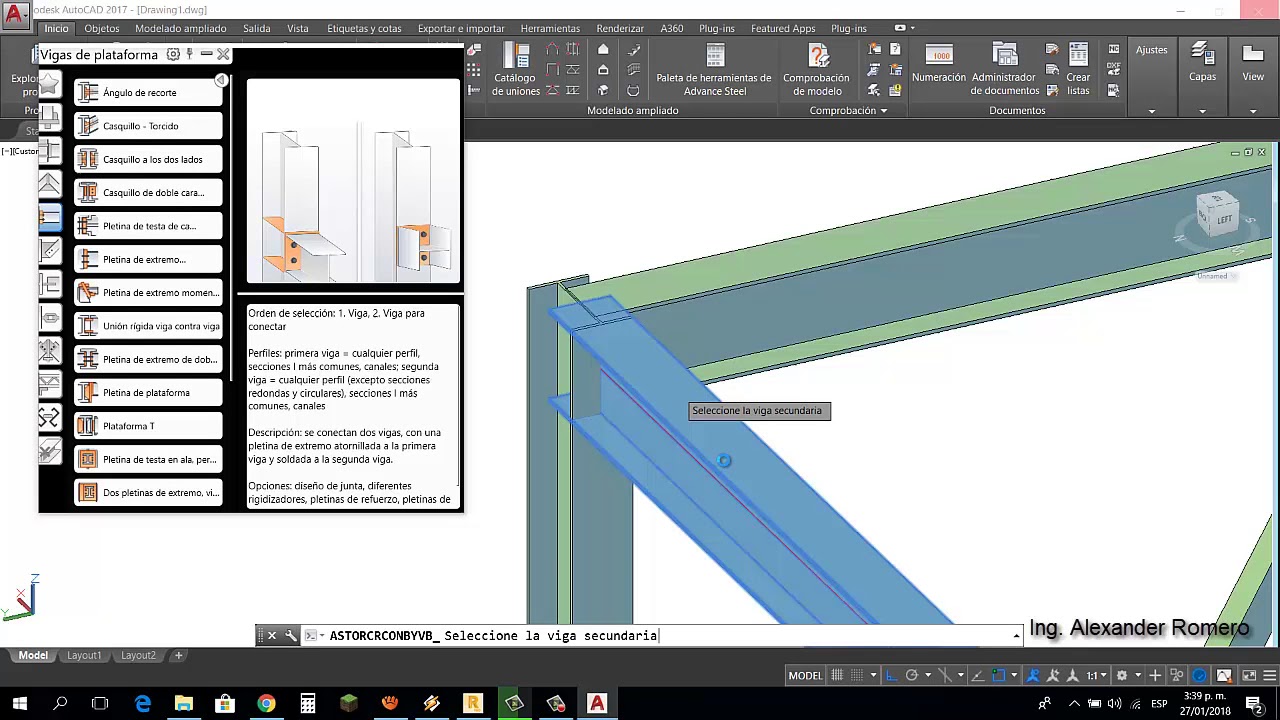Toggle hardware acceleration blue circle icon
This screenshot has height=720, width=1280.
[x=1199, y=676]
